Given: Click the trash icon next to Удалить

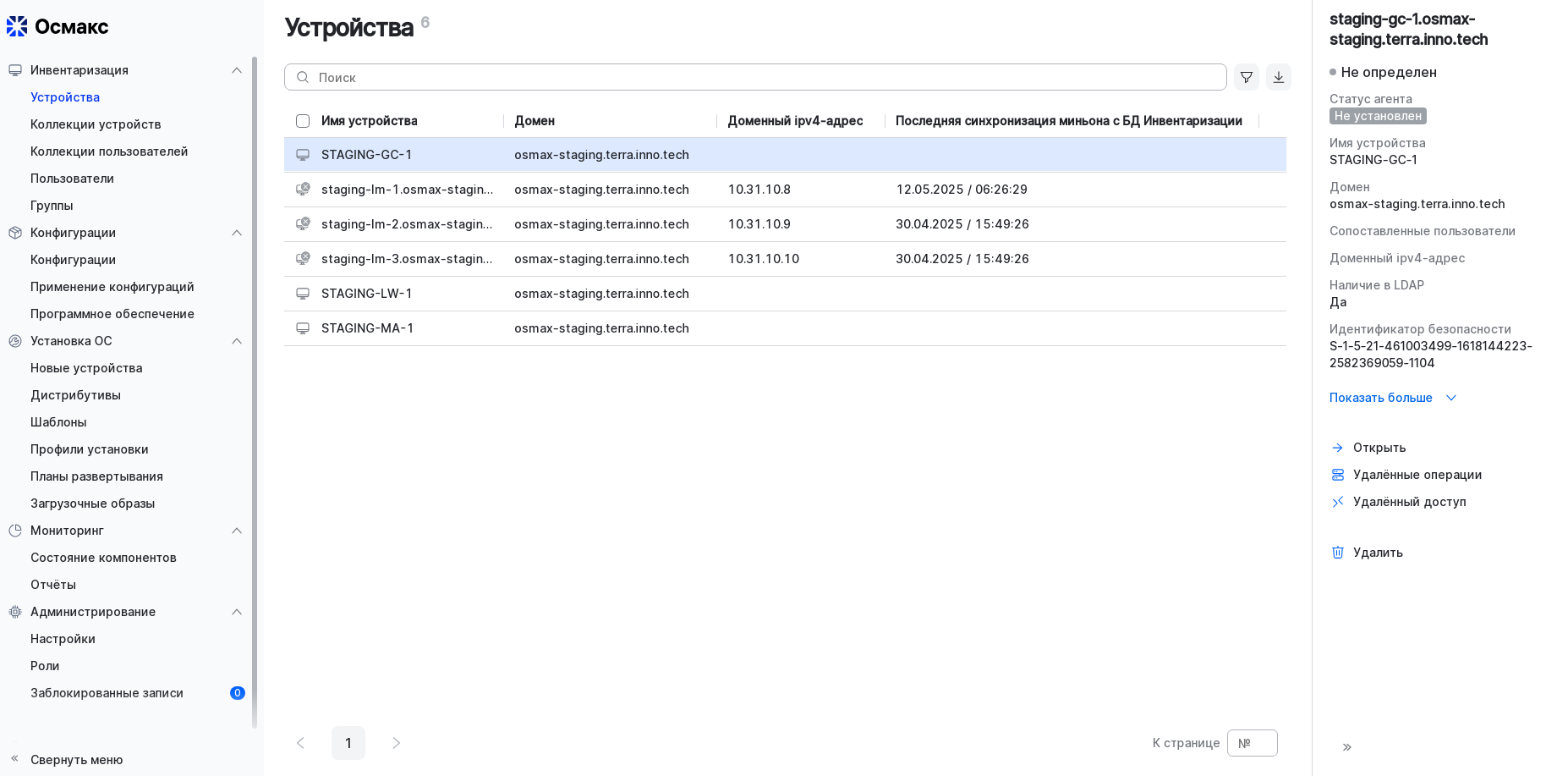Looking at the screenshot, I should [x=1338, y=552].
